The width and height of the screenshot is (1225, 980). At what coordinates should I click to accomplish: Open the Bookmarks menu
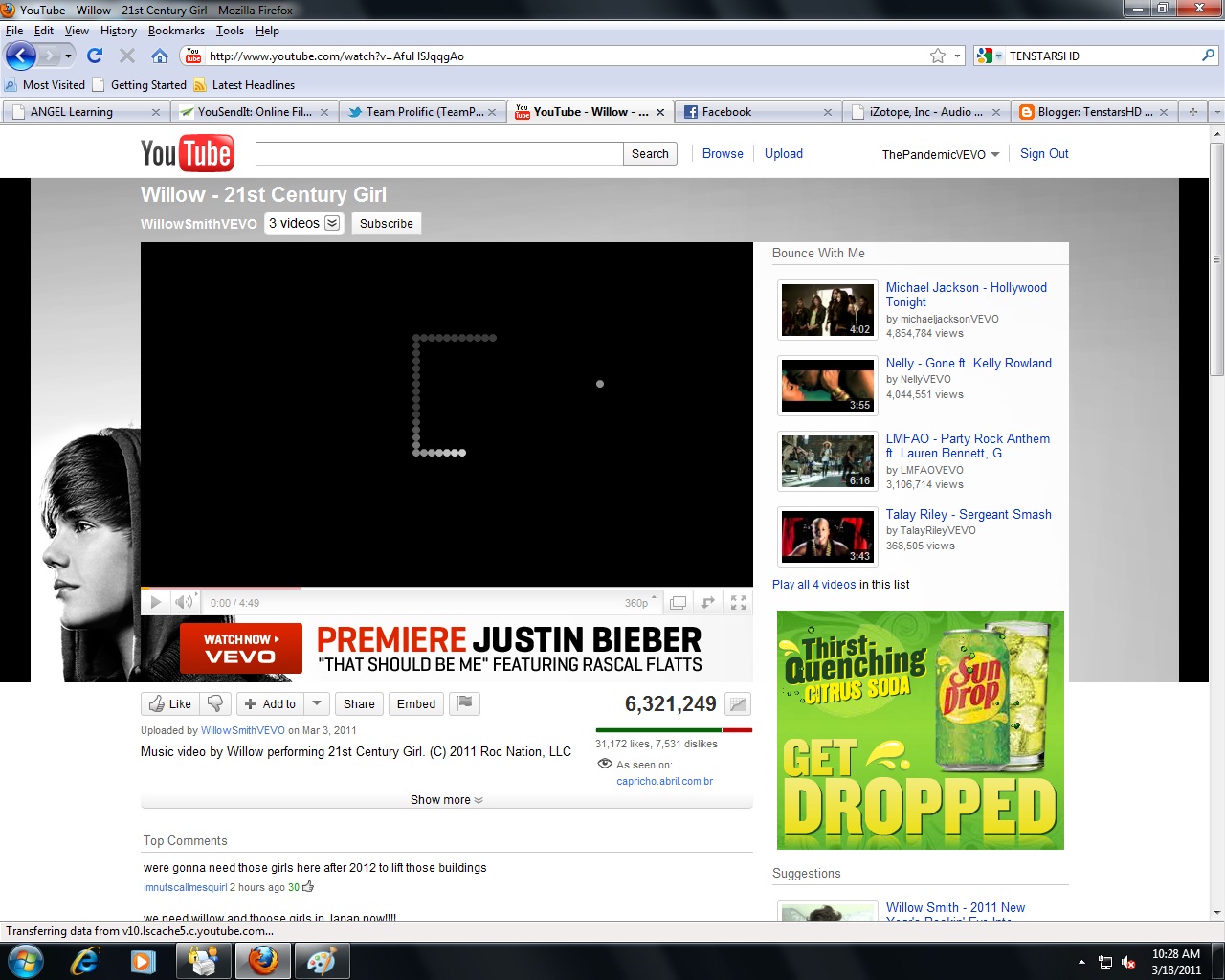[176, 31]
